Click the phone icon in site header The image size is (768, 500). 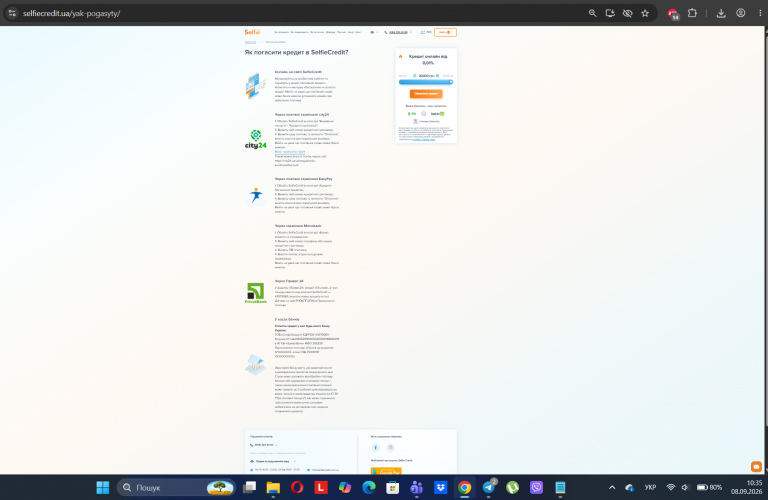tap(385, 32)
